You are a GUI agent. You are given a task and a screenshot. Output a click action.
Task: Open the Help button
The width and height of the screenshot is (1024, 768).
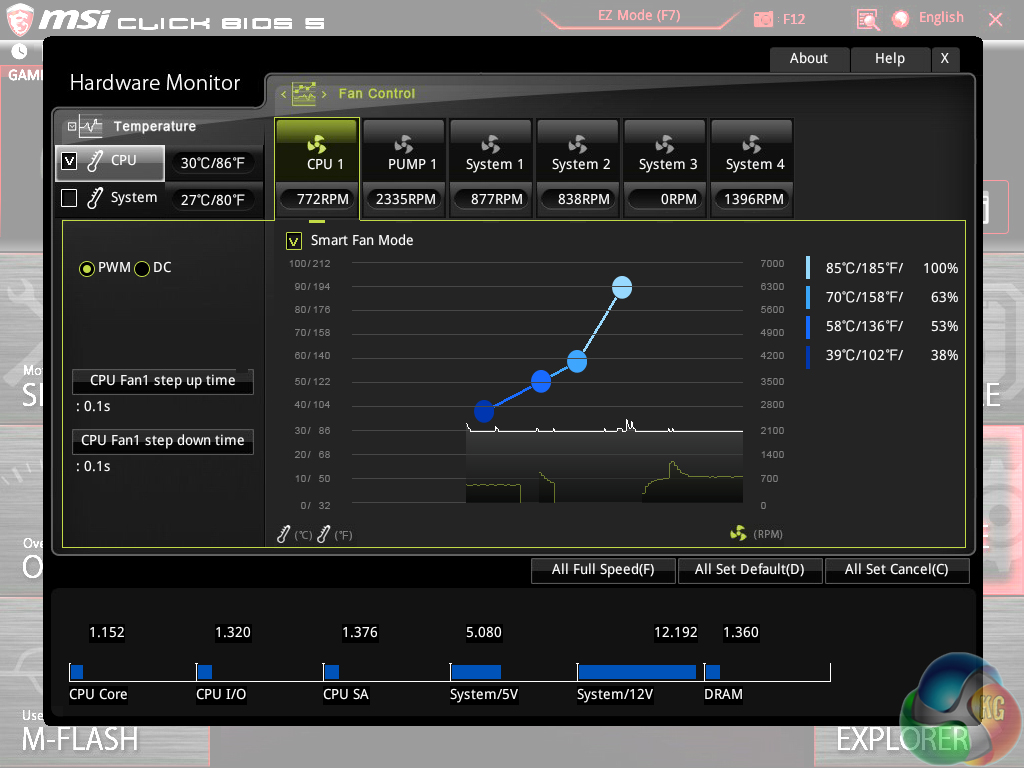tap(890, 59)
